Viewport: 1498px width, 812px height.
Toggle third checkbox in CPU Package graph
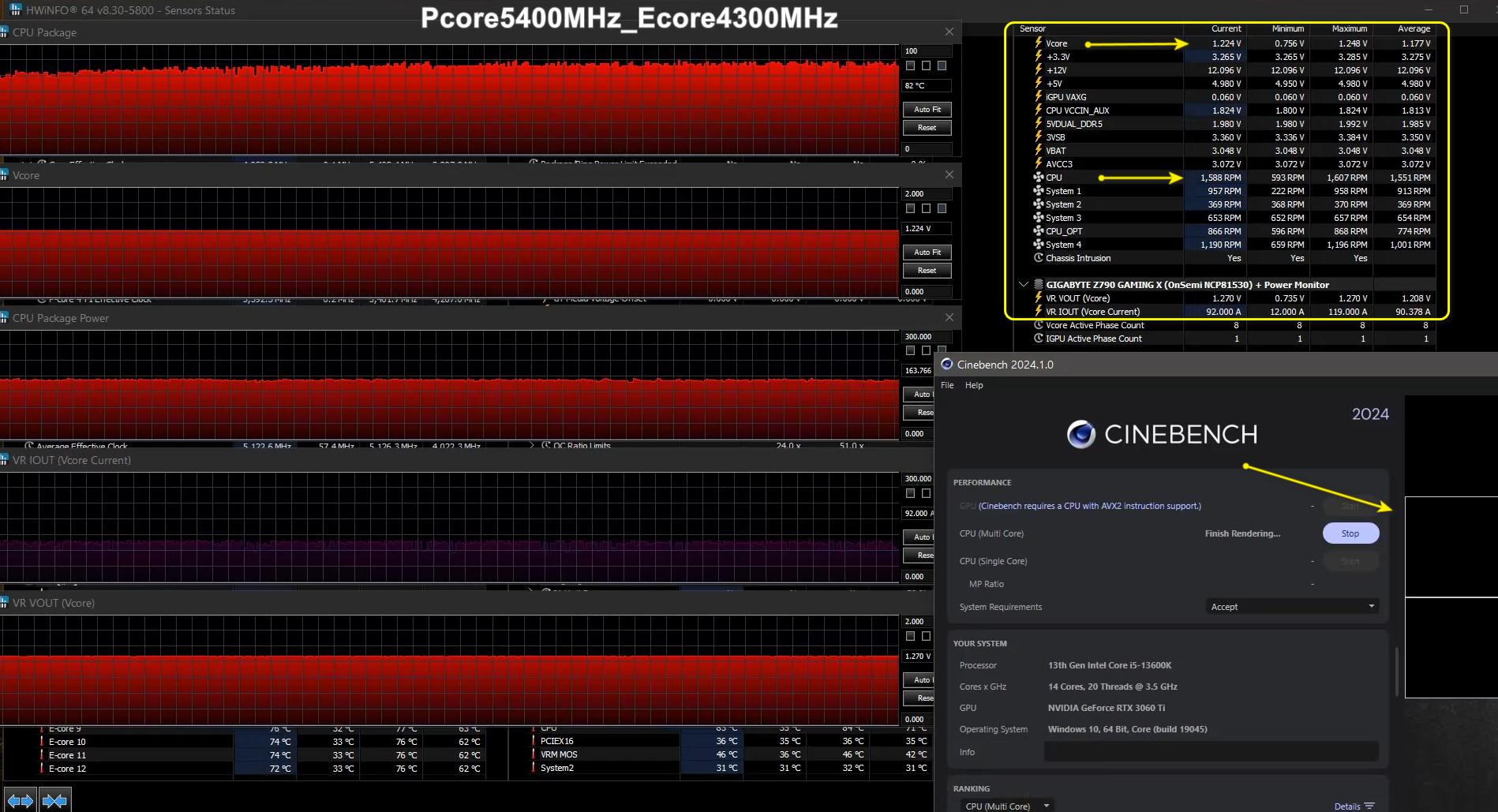point(942,65)
